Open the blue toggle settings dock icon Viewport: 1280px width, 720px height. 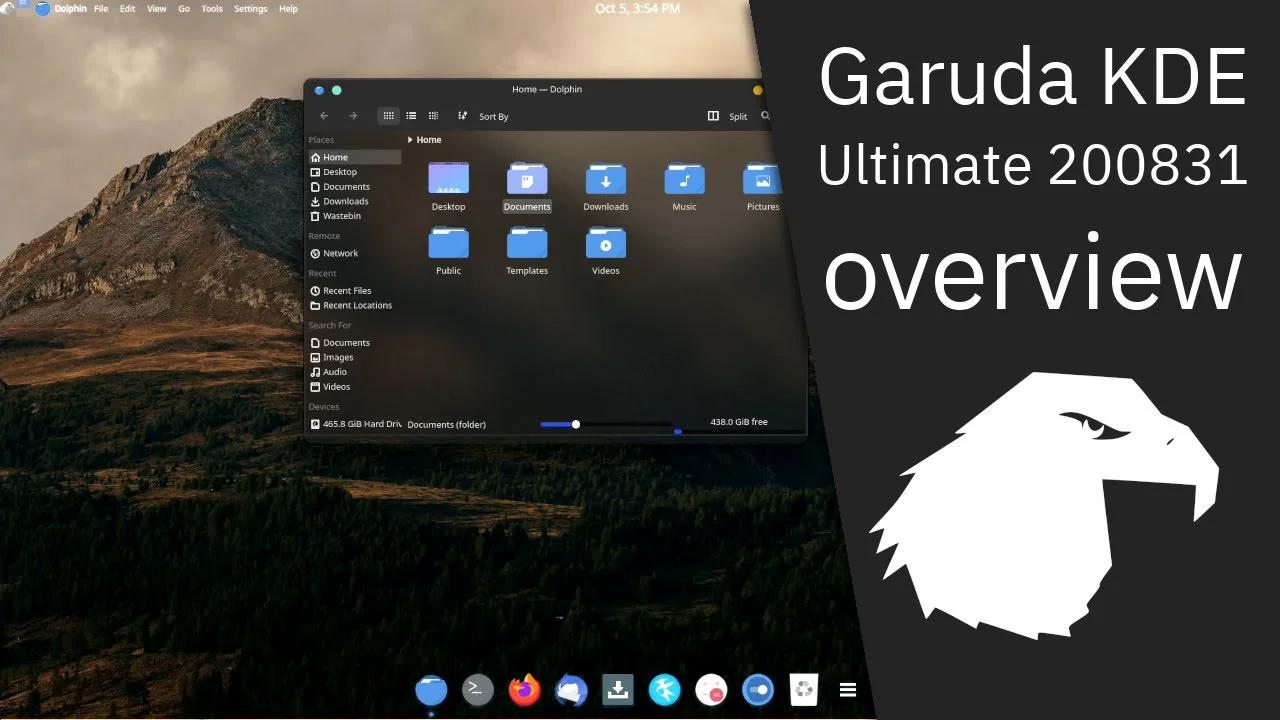pyautogui.click(x=758, y=689)
